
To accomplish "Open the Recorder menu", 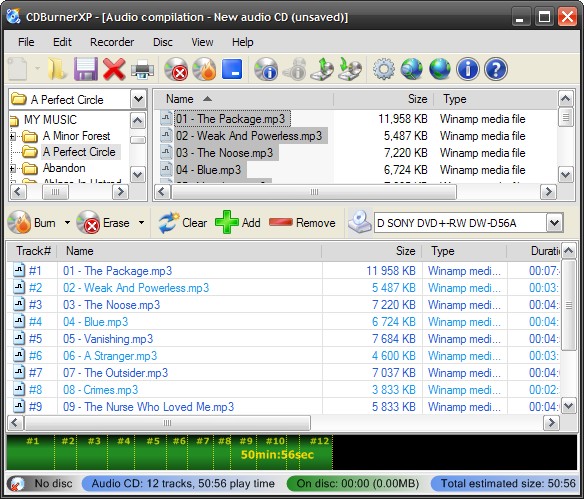I will (112, 42).
